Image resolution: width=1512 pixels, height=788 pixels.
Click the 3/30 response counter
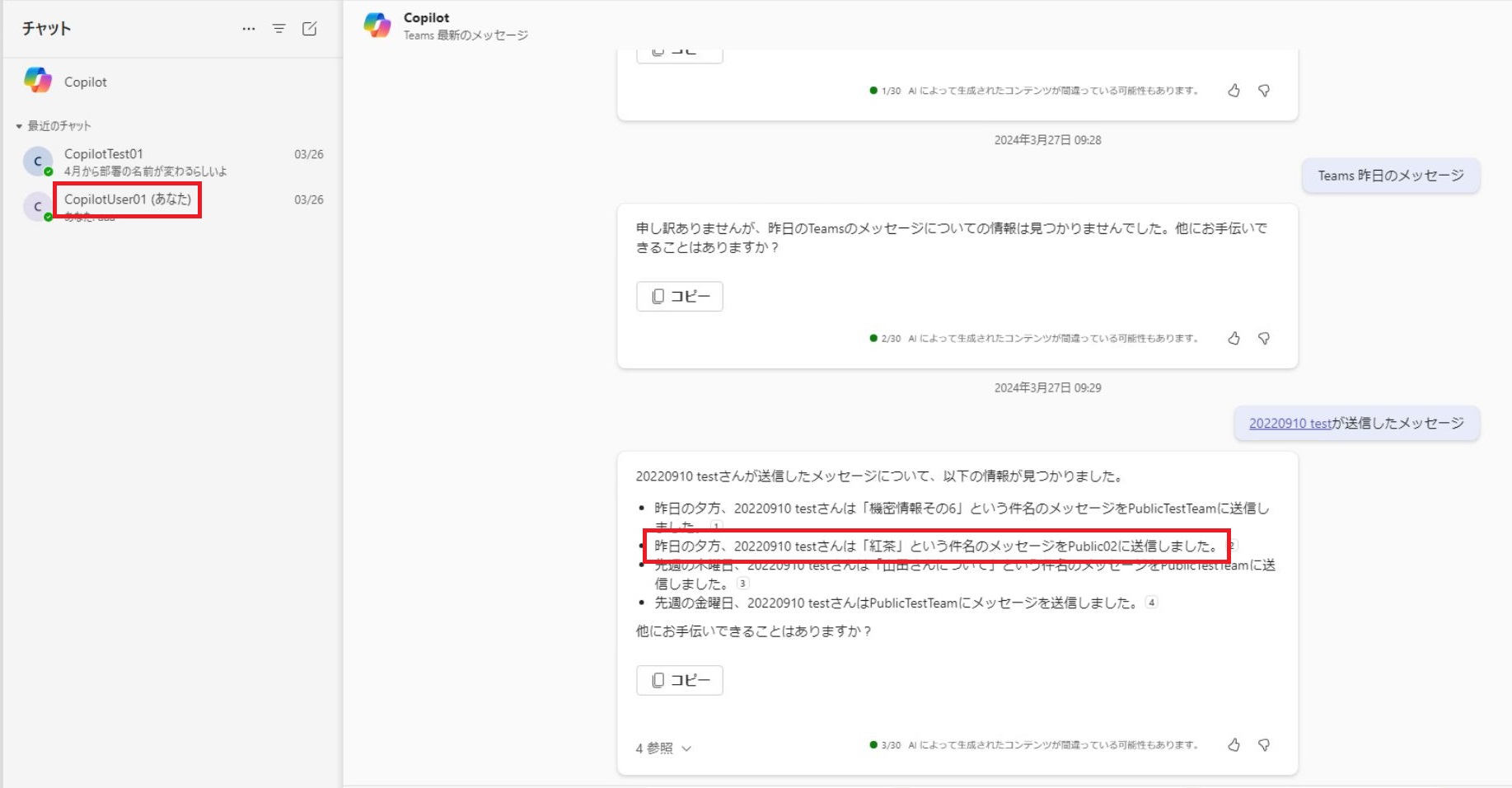891,745
